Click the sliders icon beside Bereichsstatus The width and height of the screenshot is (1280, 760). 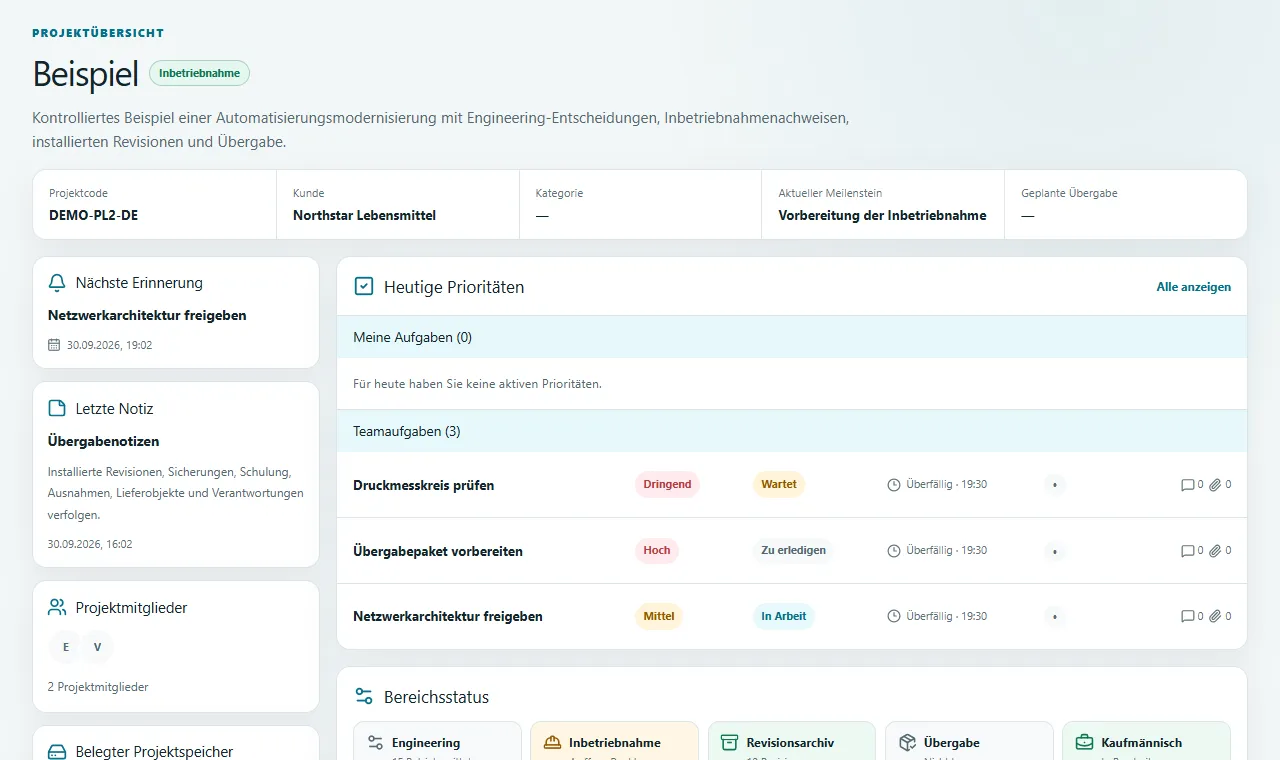tap(364, 697)
